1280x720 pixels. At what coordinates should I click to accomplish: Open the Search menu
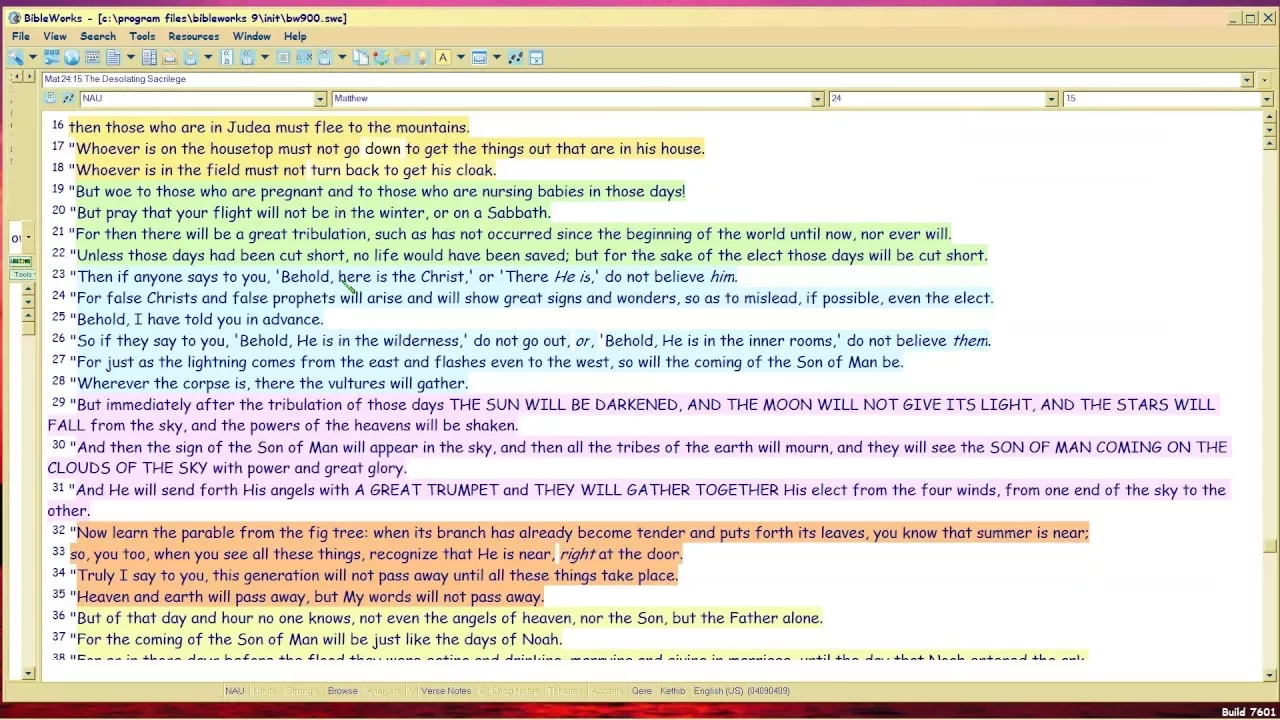pyautogui.click(x=98, y=37)
